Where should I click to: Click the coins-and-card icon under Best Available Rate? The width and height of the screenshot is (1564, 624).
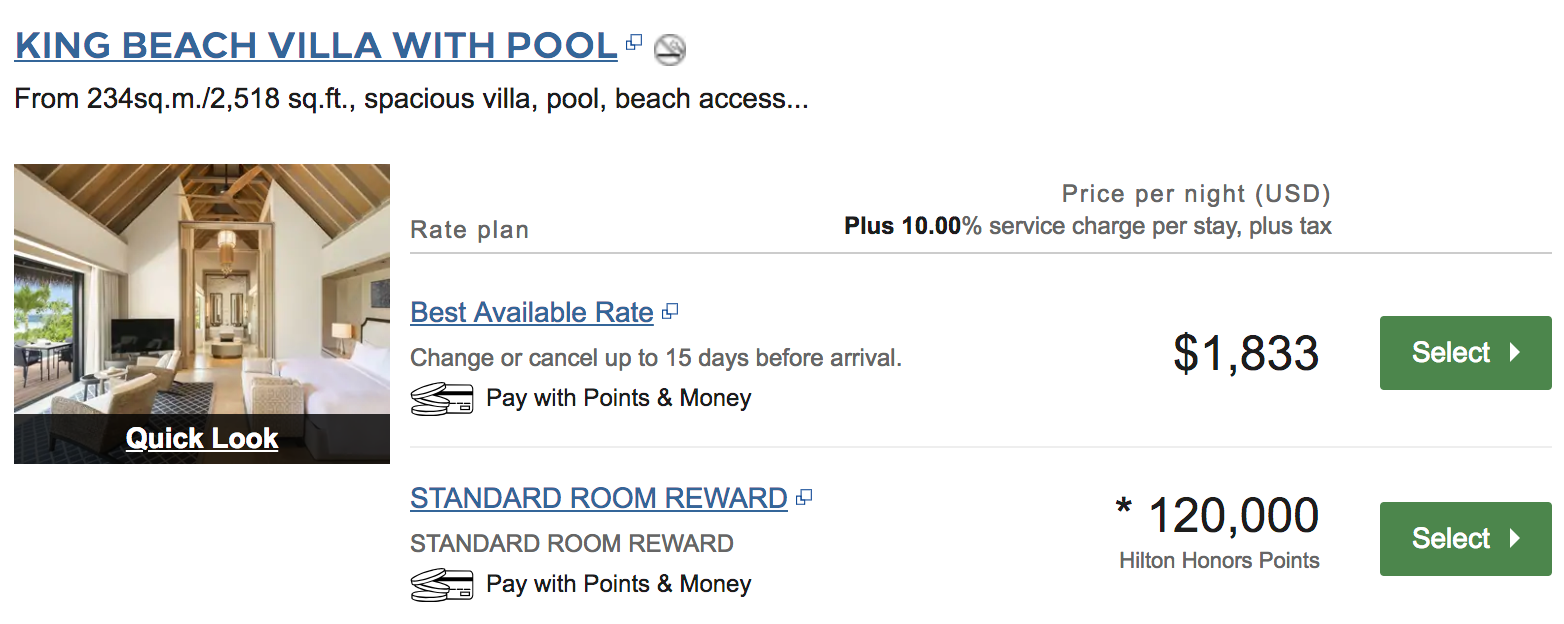[441, 398]
